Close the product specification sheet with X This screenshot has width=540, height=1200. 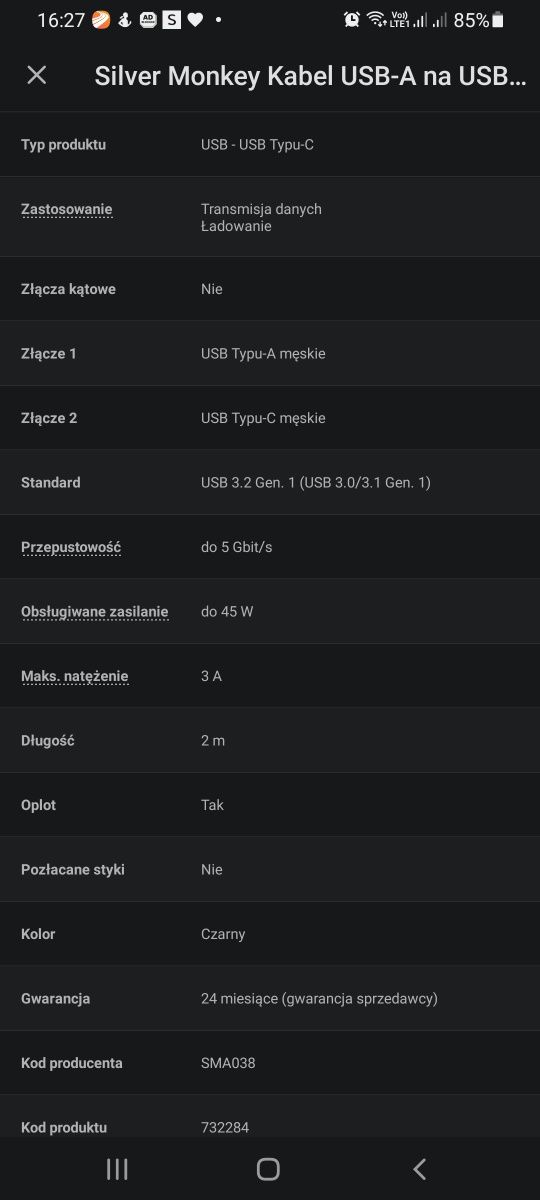(37, 75)
